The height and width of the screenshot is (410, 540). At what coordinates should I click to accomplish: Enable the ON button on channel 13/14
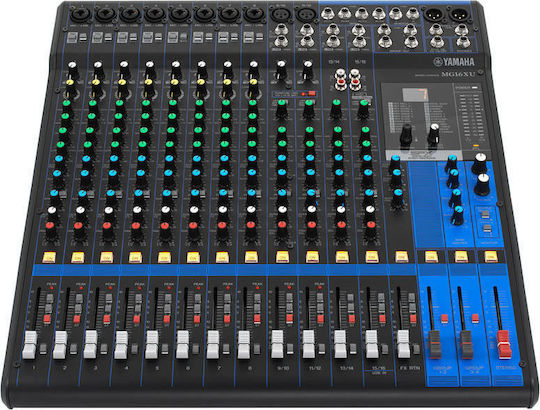tap(342, 256)
